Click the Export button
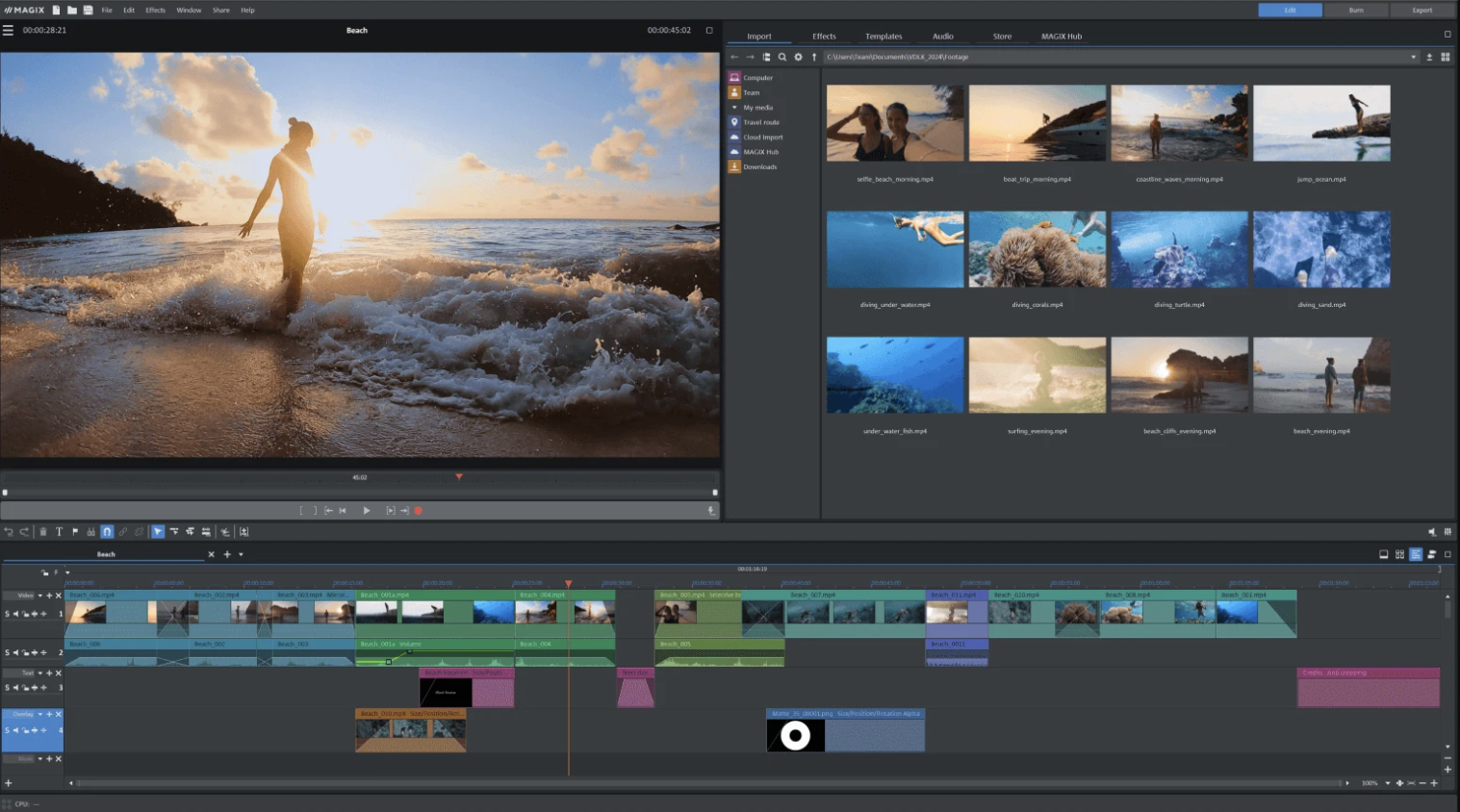The image size is (1460, 812). pyautogui.click(x=1422, y=10)
